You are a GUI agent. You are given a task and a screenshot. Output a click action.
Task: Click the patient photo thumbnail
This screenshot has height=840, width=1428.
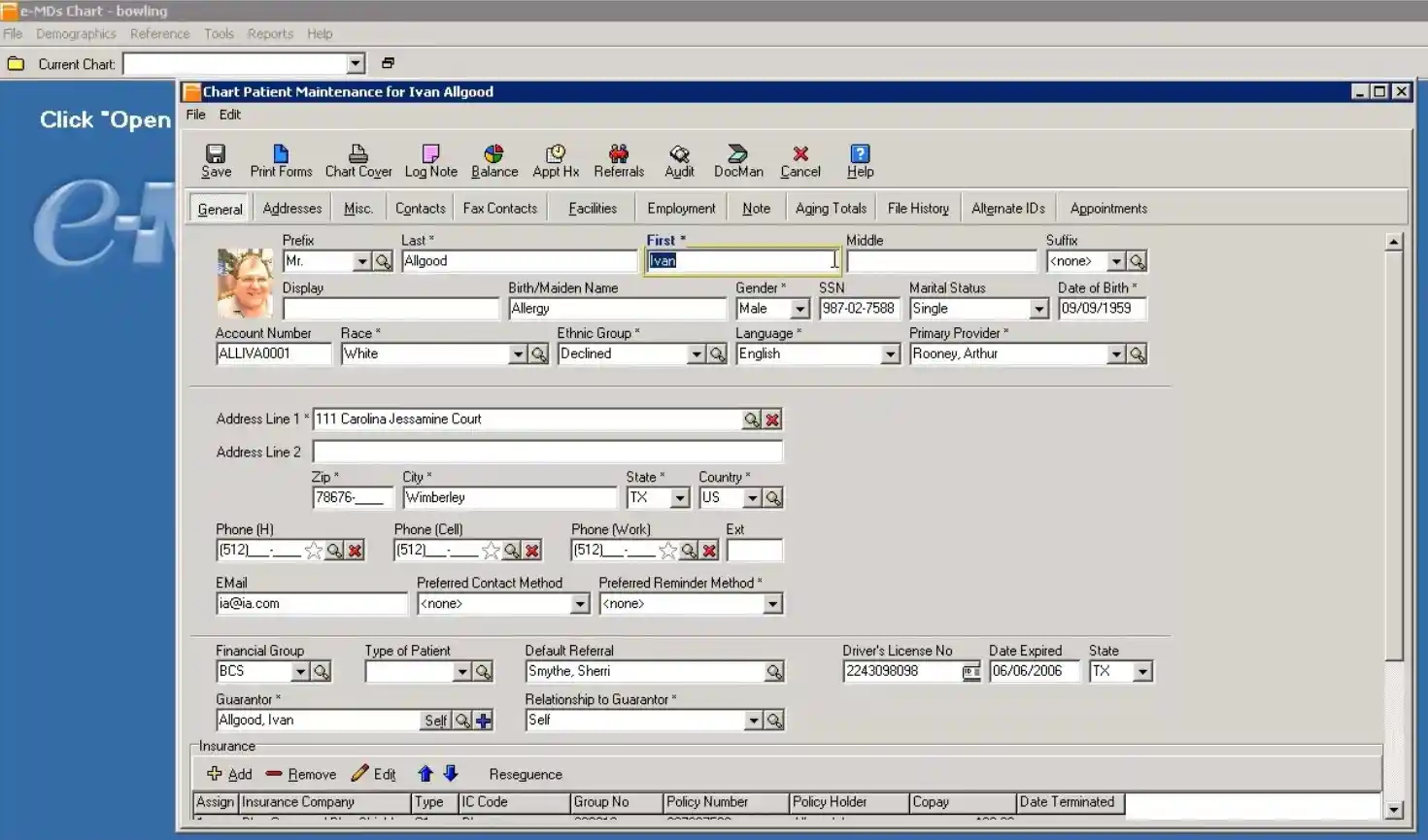point(245,283)
